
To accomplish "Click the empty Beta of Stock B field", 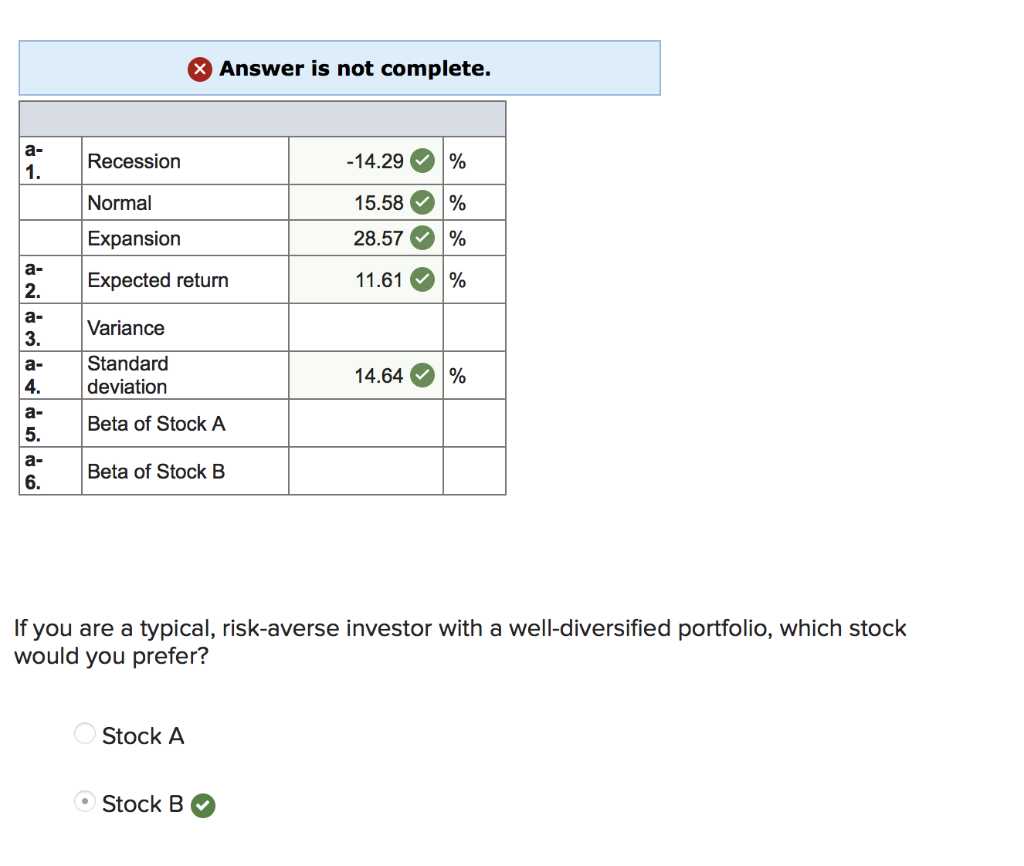I will tap(365, 470).
